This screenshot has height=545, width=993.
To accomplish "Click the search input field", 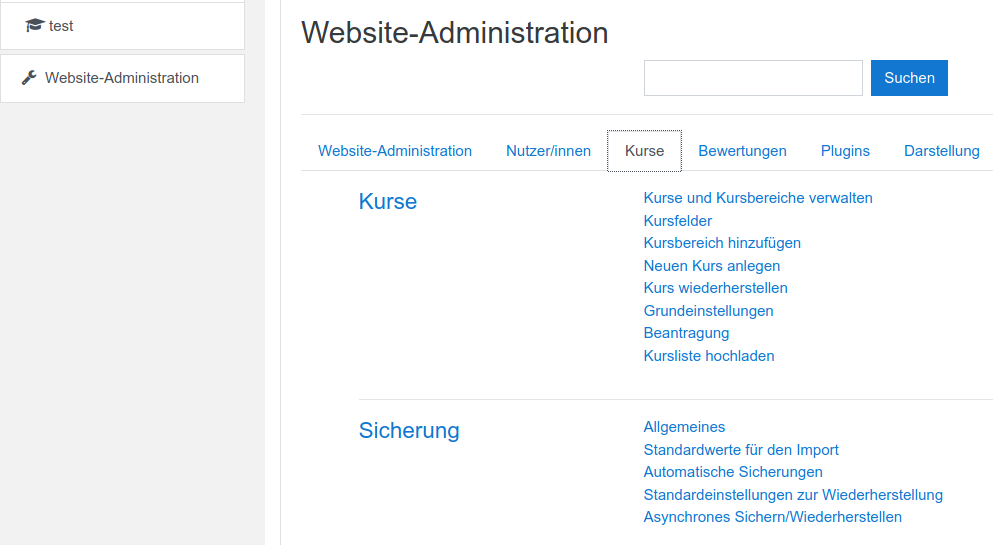I will click(x=752, y=78).
